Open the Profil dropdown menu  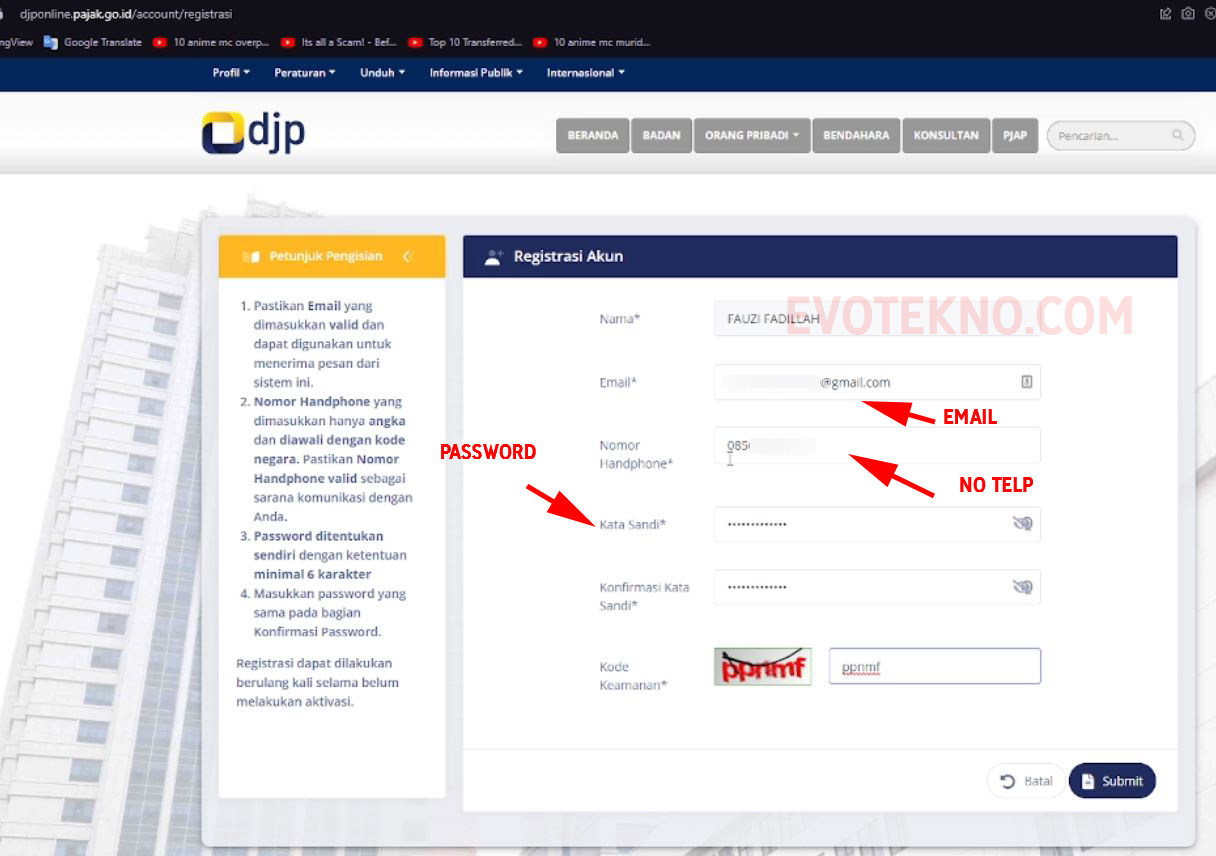[x=231, y=73]
